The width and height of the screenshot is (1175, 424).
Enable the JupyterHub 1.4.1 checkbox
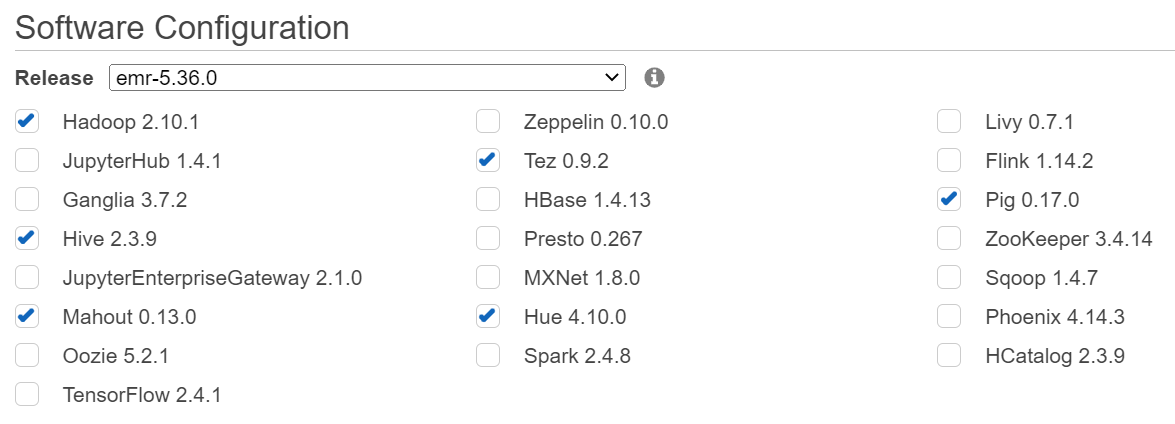tap(27, 160)
